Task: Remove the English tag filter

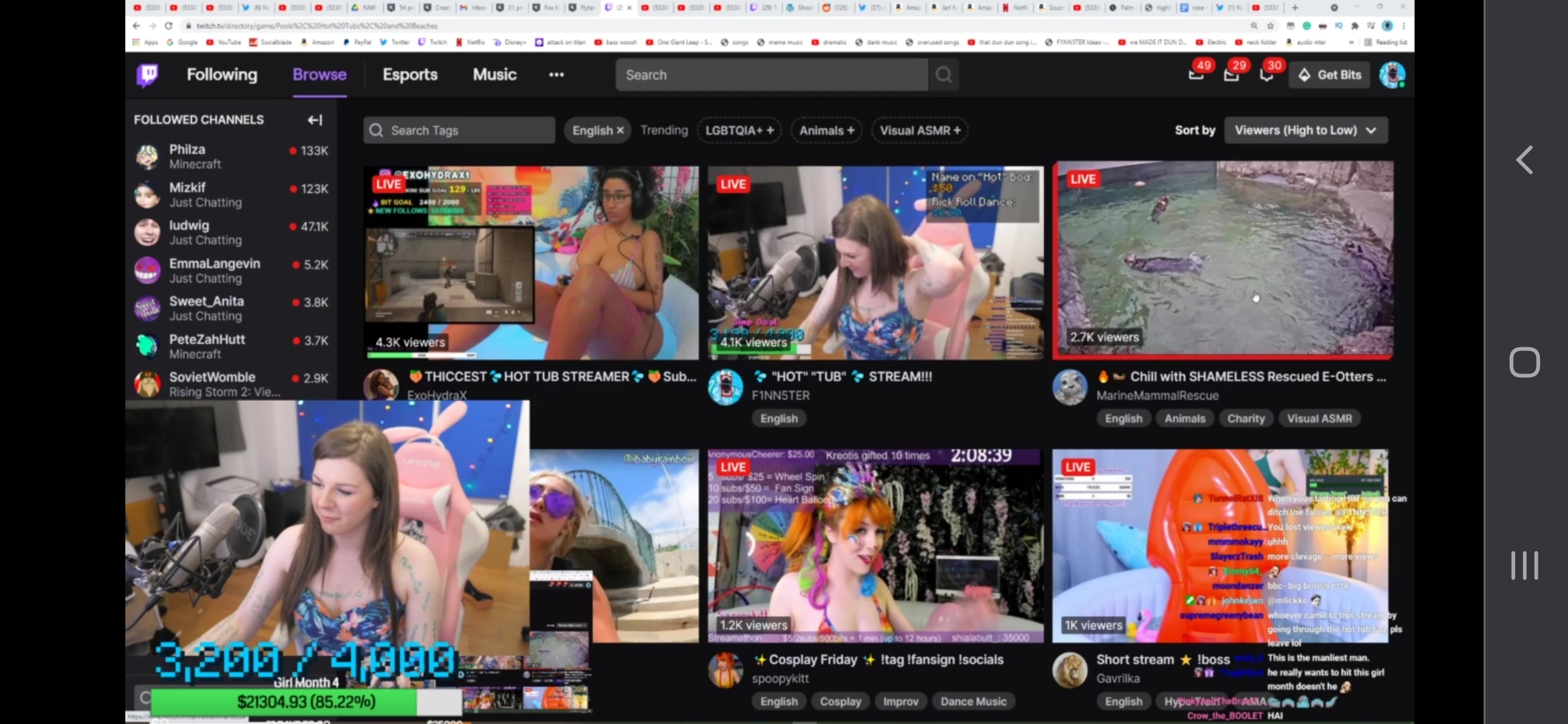Action: coord(620,130)
